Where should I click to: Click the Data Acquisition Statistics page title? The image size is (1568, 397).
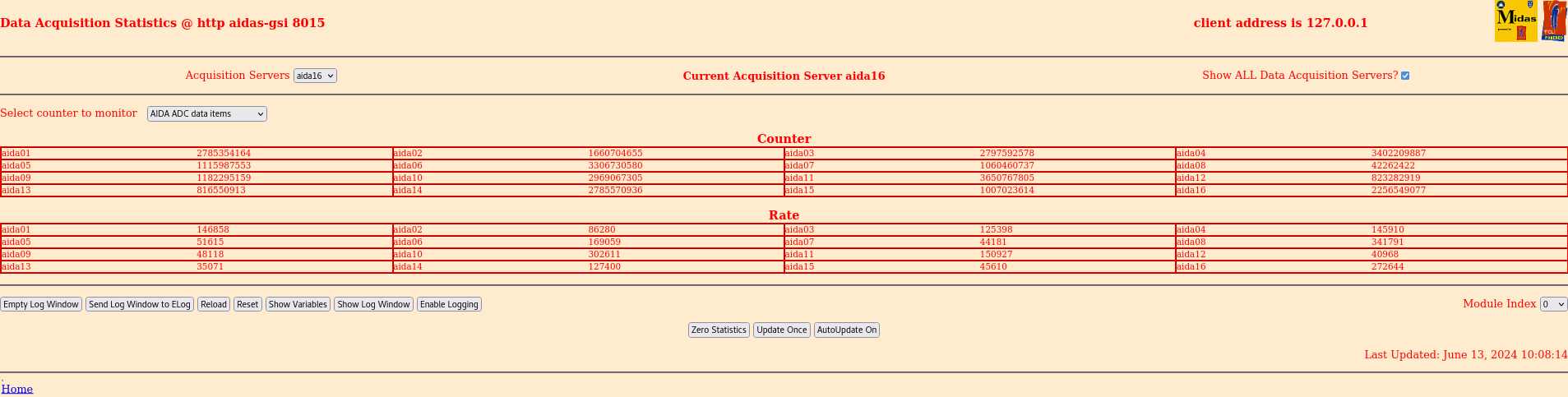pyautogui.click(x=163, y=23)
